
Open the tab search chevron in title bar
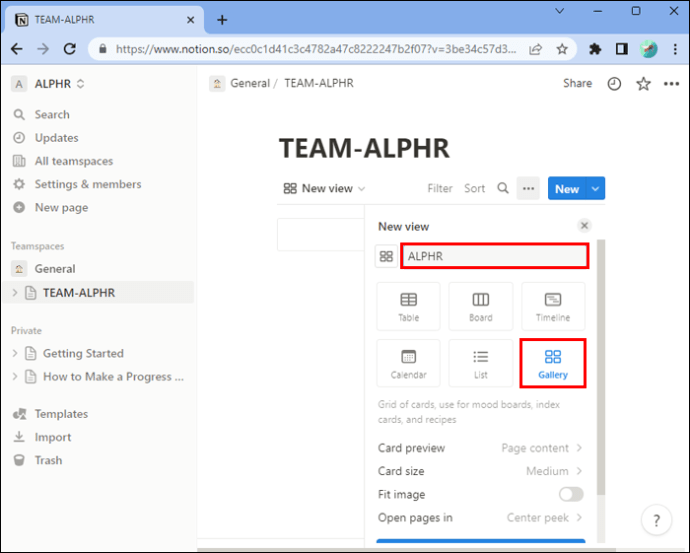(560, 11)
